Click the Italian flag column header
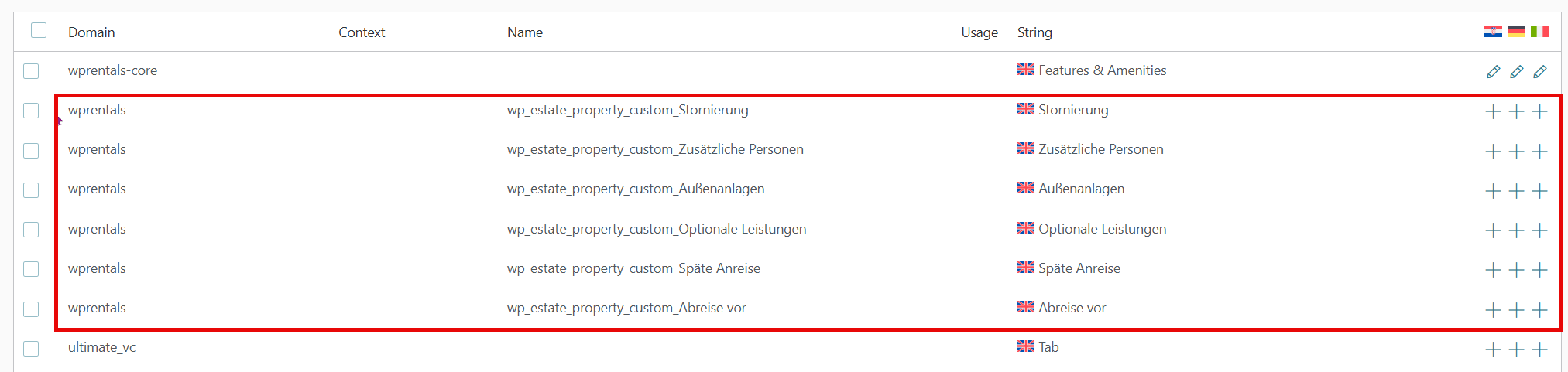 click(x=1539, y=31)
